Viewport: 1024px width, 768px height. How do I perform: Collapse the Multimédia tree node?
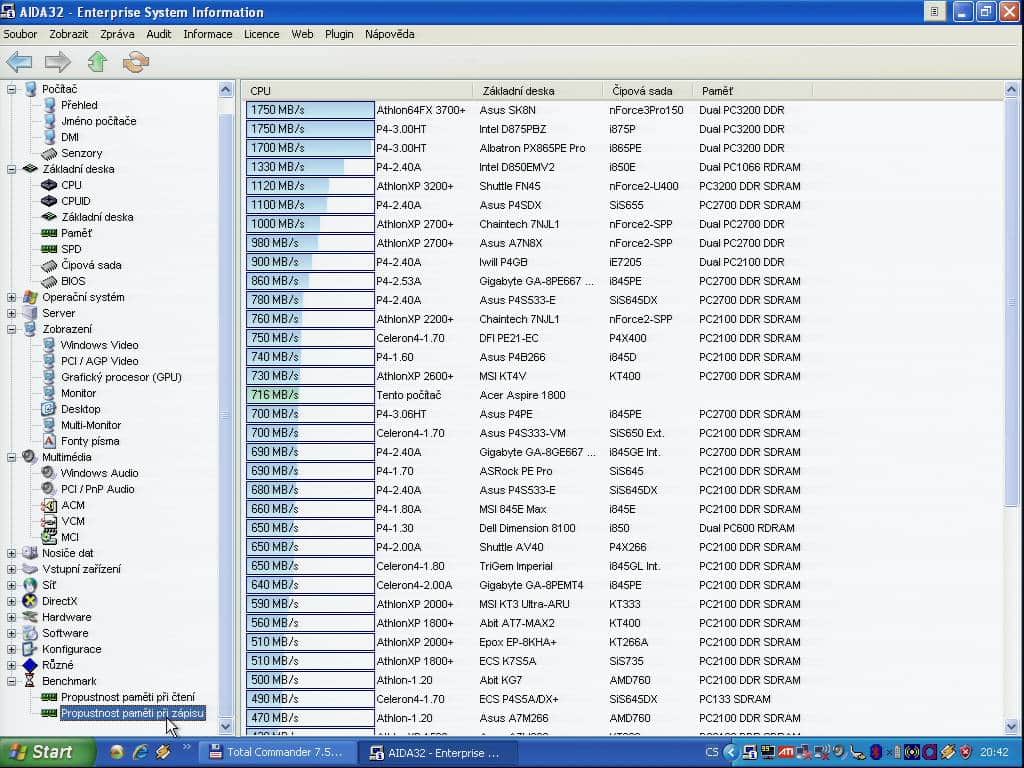(12, 457)
